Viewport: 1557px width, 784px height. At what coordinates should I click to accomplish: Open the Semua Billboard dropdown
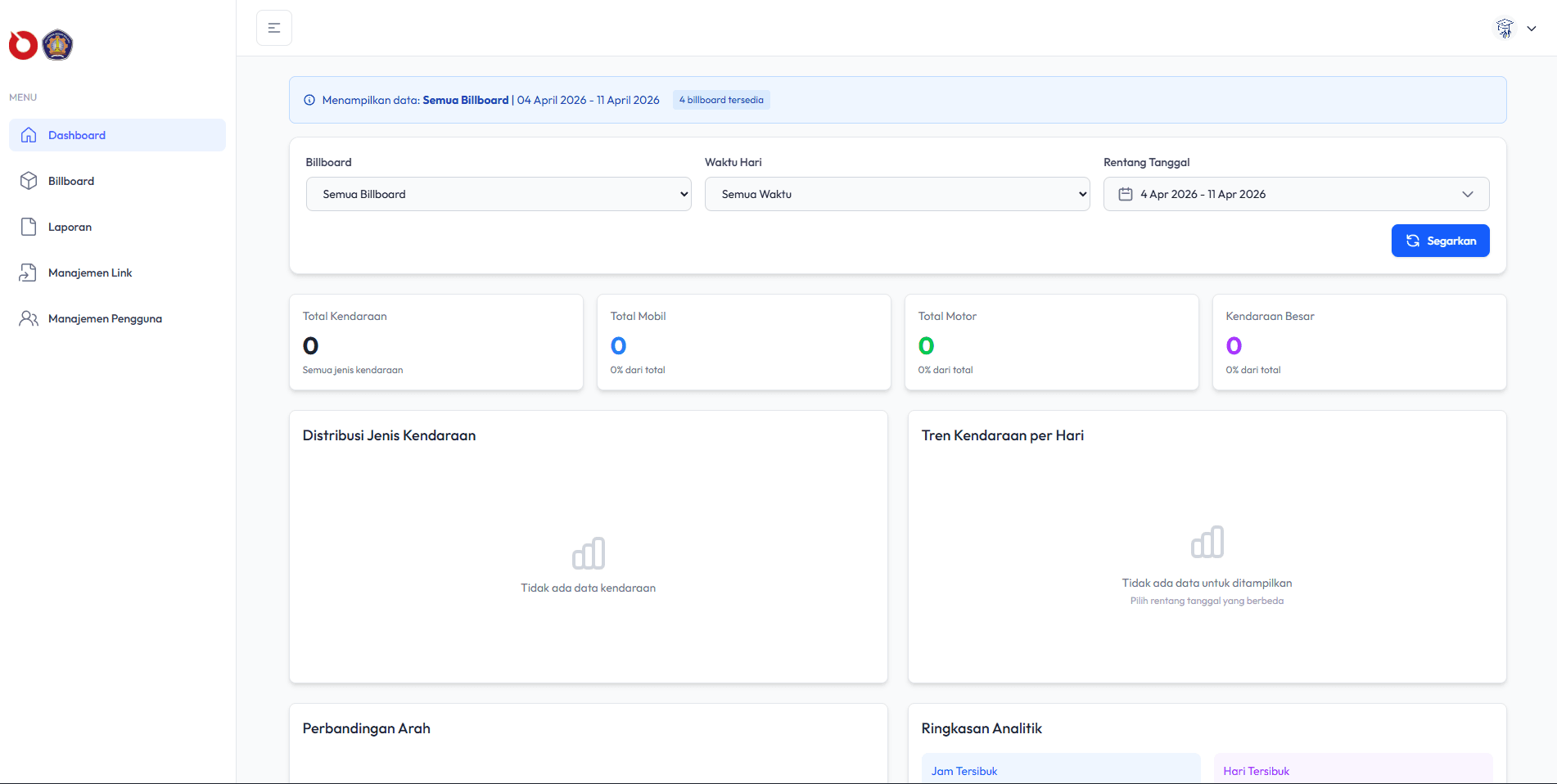[x=499, y=194]
